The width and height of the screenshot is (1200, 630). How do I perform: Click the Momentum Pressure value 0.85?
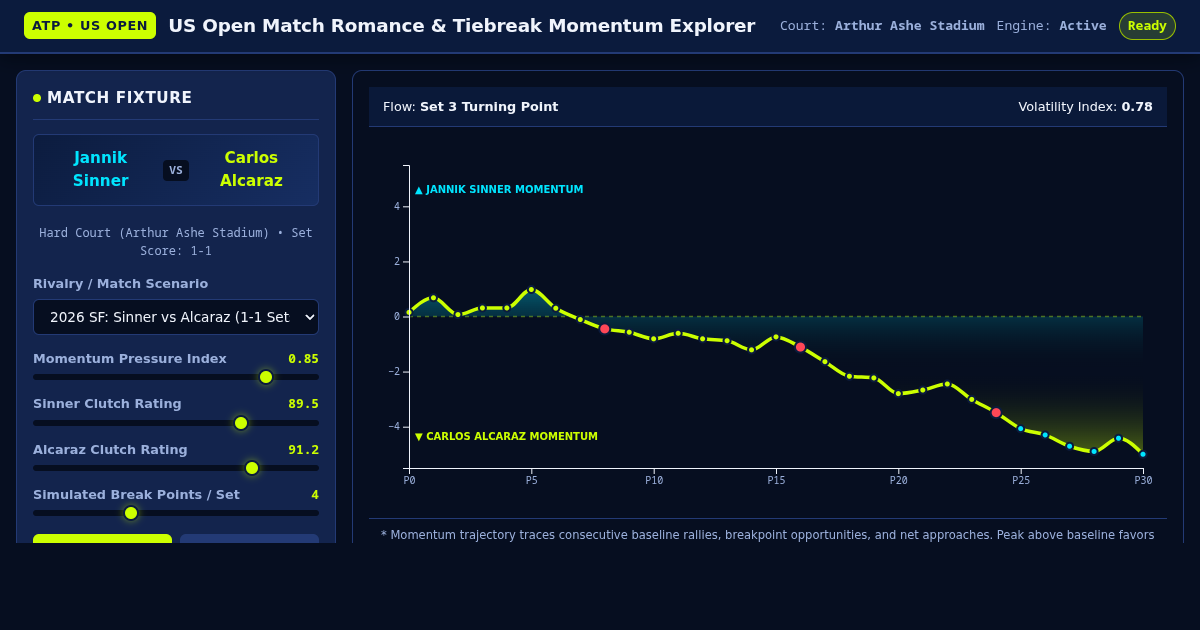click(303, 359)
